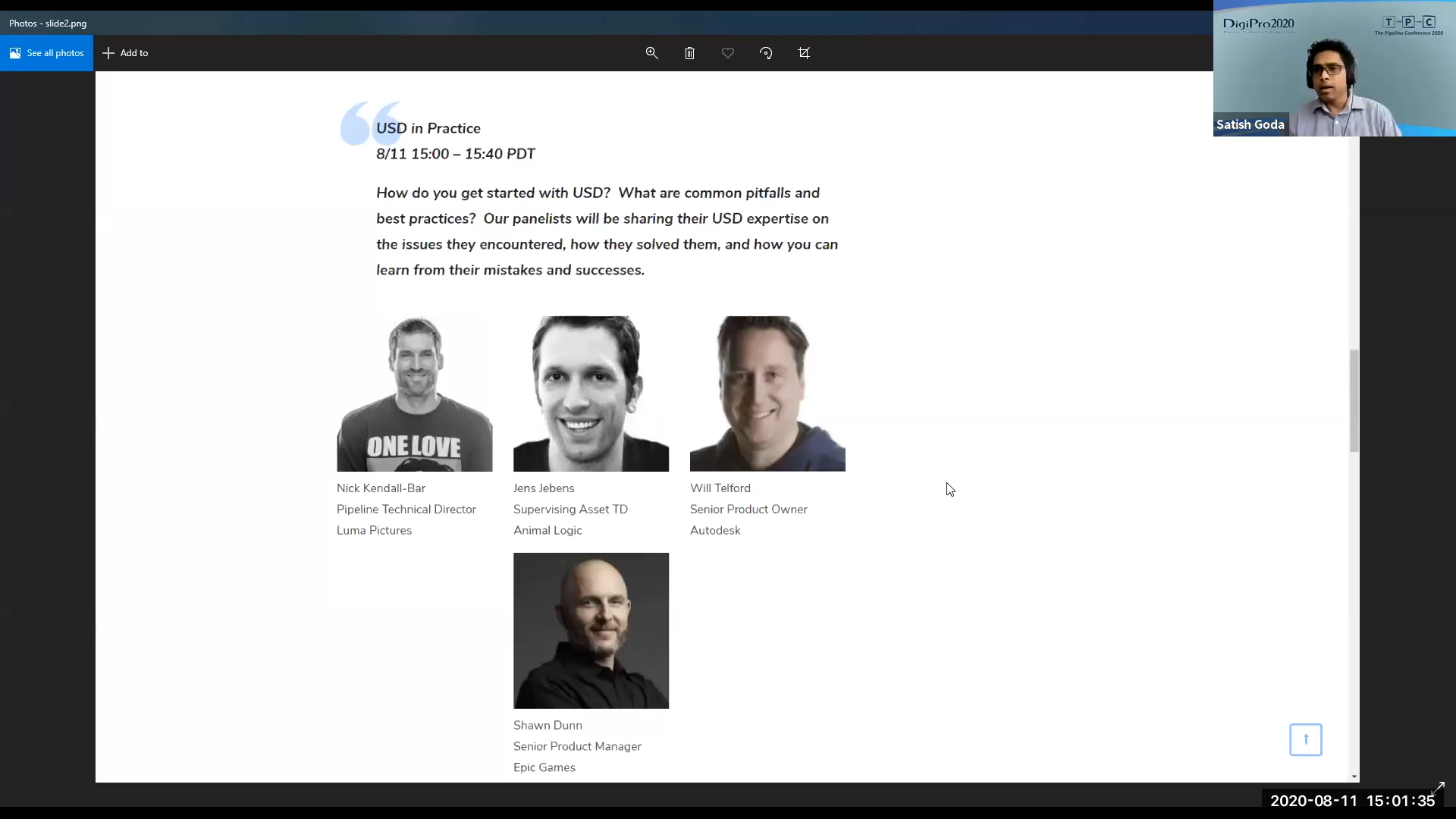Click 'Senior Product Manager' text
The width and height of the screenshot is (1456, 819).
(577, 747)
